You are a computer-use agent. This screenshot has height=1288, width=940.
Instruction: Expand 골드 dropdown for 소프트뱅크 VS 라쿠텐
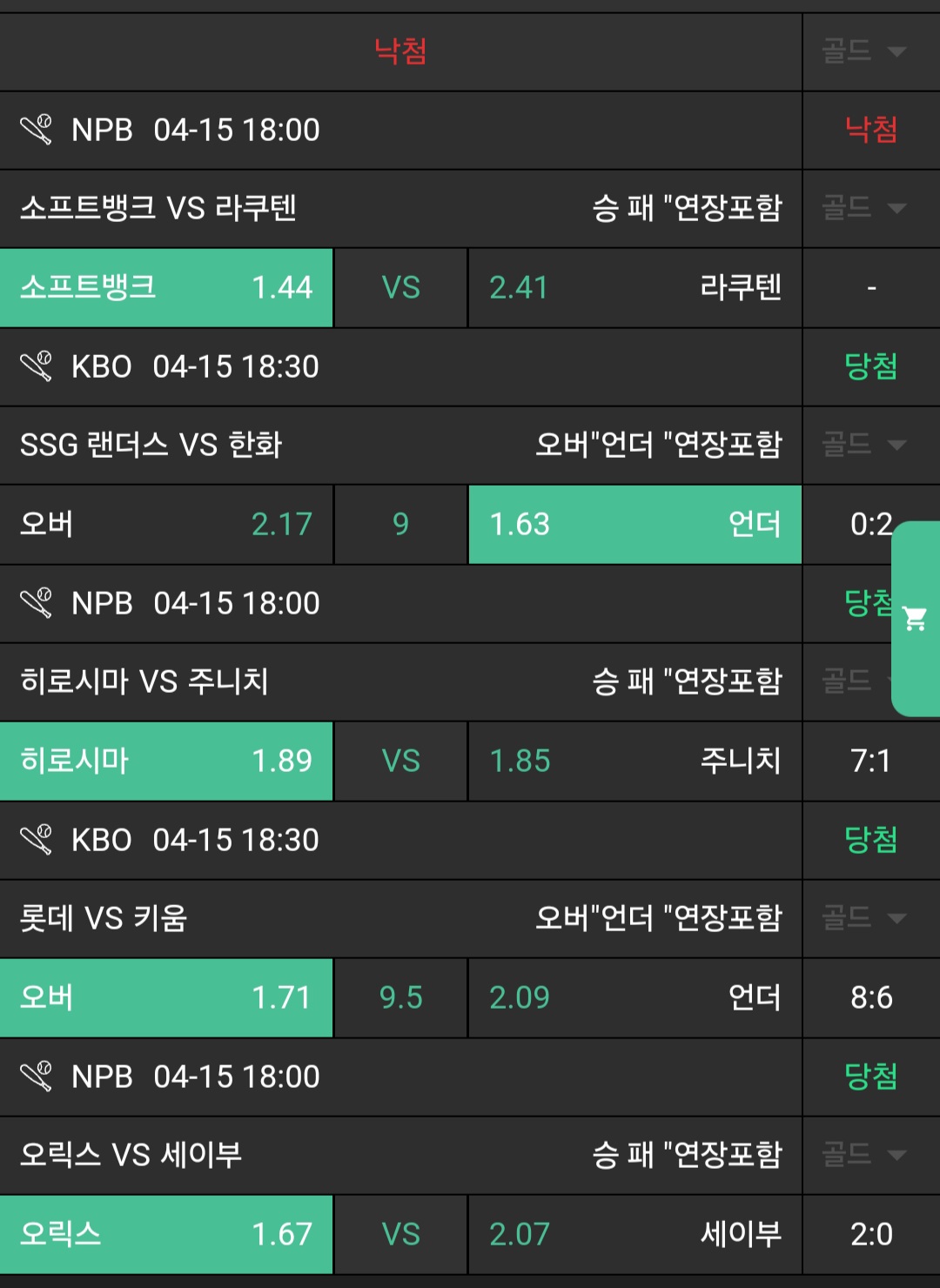coord(865,208)
